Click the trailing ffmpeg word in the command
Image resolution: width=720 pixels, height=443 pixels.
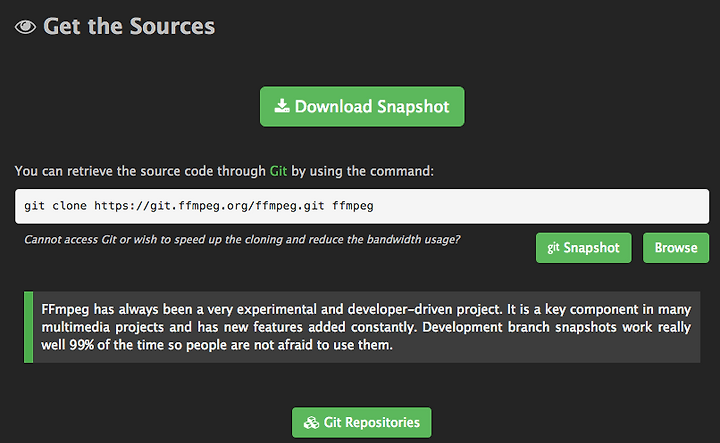(x=353, y=206)
